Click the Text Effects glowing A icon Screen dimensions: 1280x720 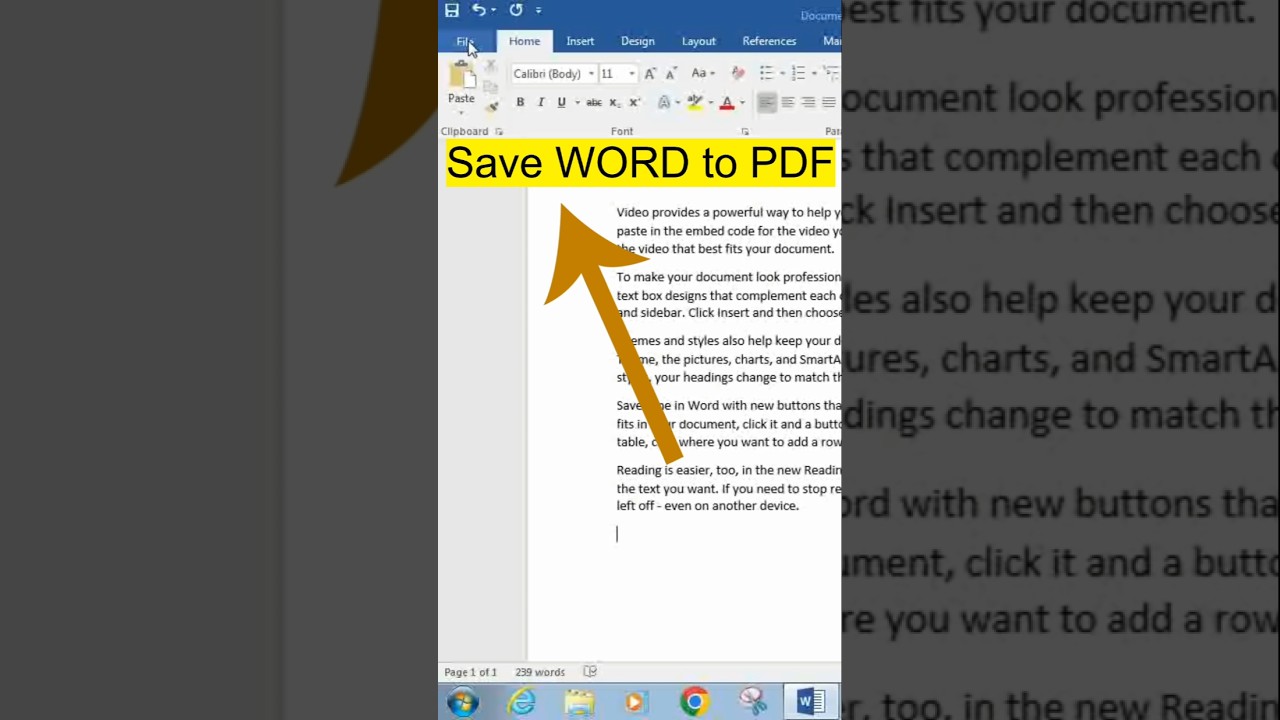click(x=664, y=102)
